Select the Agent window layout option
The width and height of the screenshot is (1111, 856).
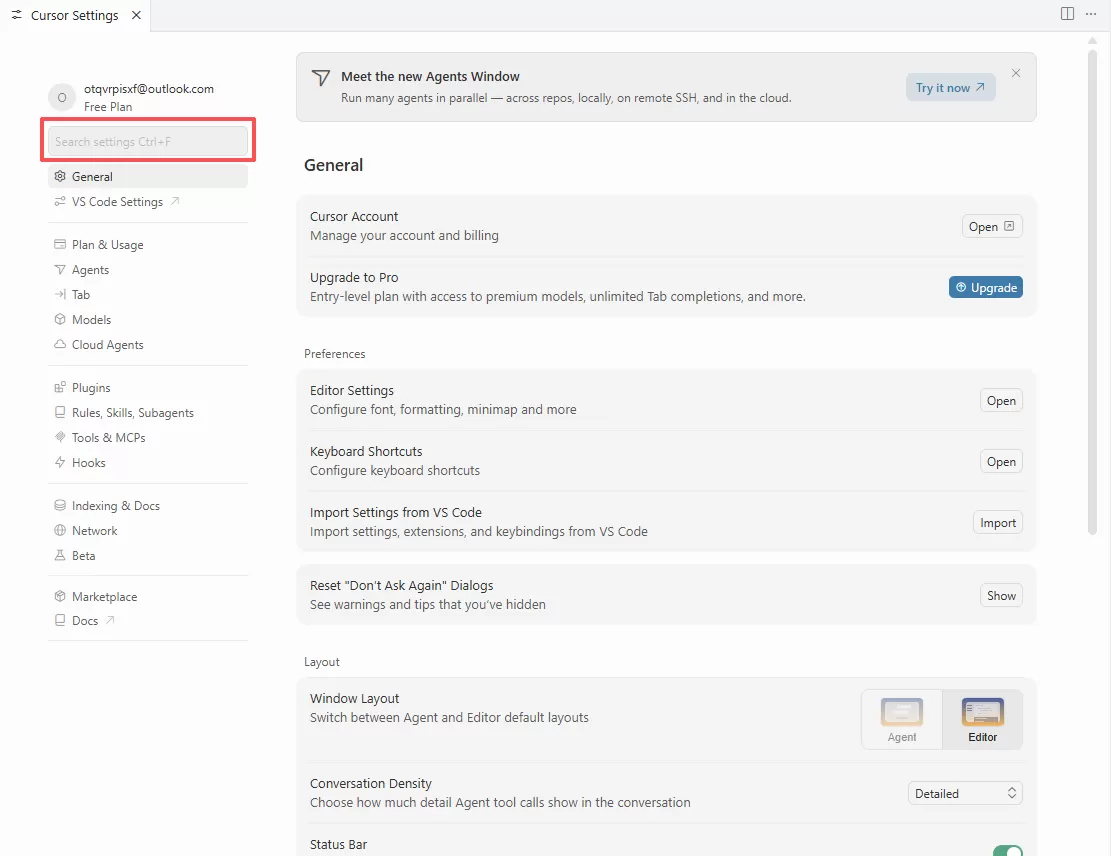902,719
